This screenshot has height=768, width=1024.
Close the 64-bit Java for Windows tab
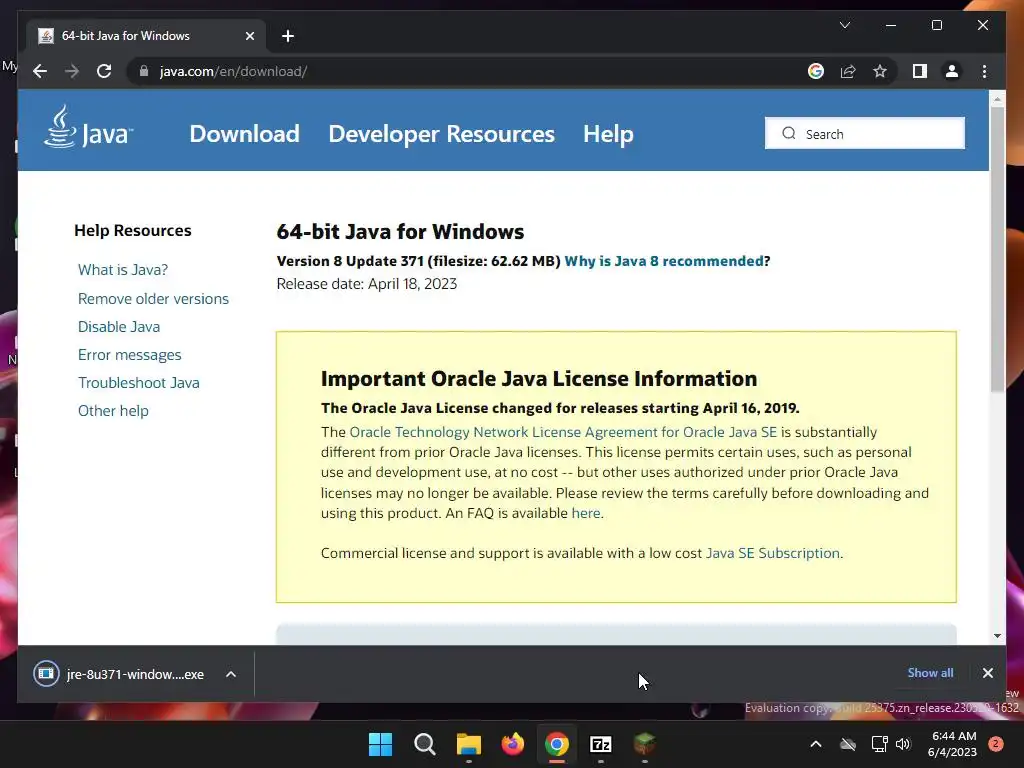[x=249, y=36]
